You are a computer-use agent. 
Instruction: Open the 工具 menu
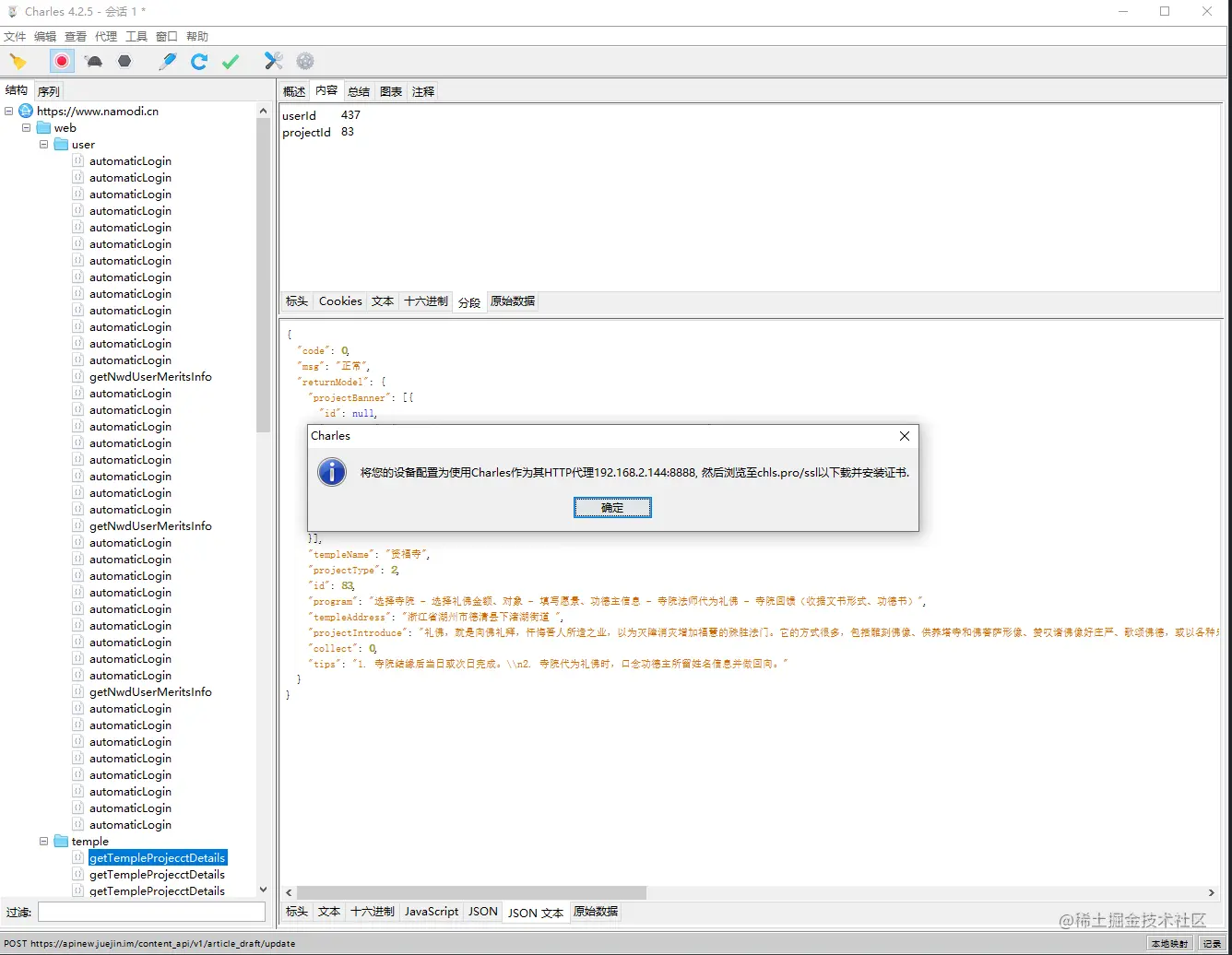[x=136, y=37]
